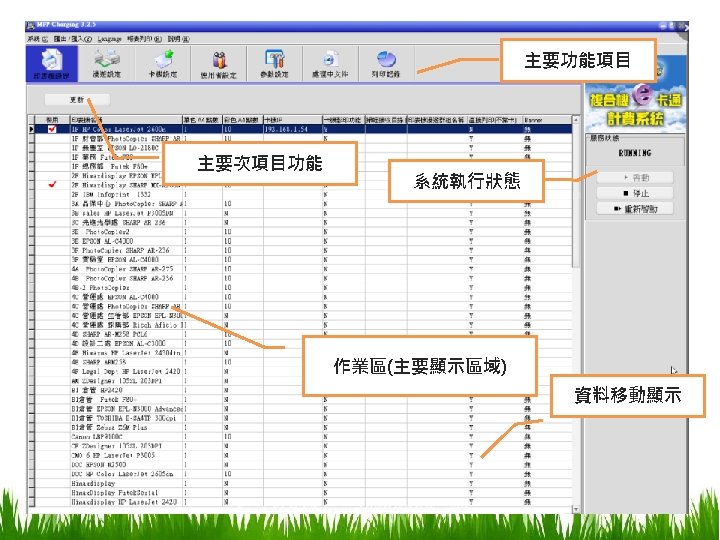720x540 pixels.
Task: Uncheck the 1F HP Color LaserJet 2600n checkbox
Action: [x=52, y=129]
